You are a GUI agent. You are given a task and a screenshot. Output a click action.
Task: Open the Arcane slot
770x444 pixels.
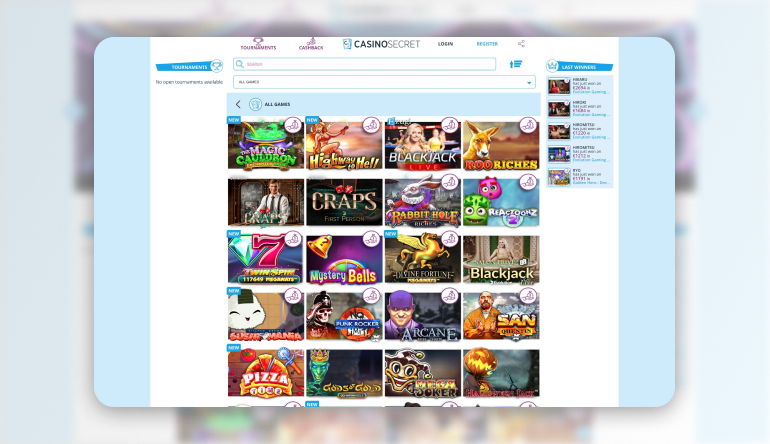click(422, 316)
